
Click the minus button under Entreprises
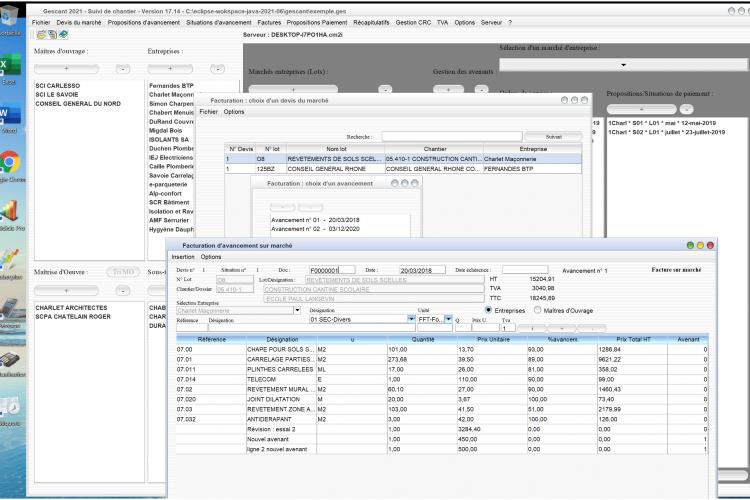click(218, 69)
